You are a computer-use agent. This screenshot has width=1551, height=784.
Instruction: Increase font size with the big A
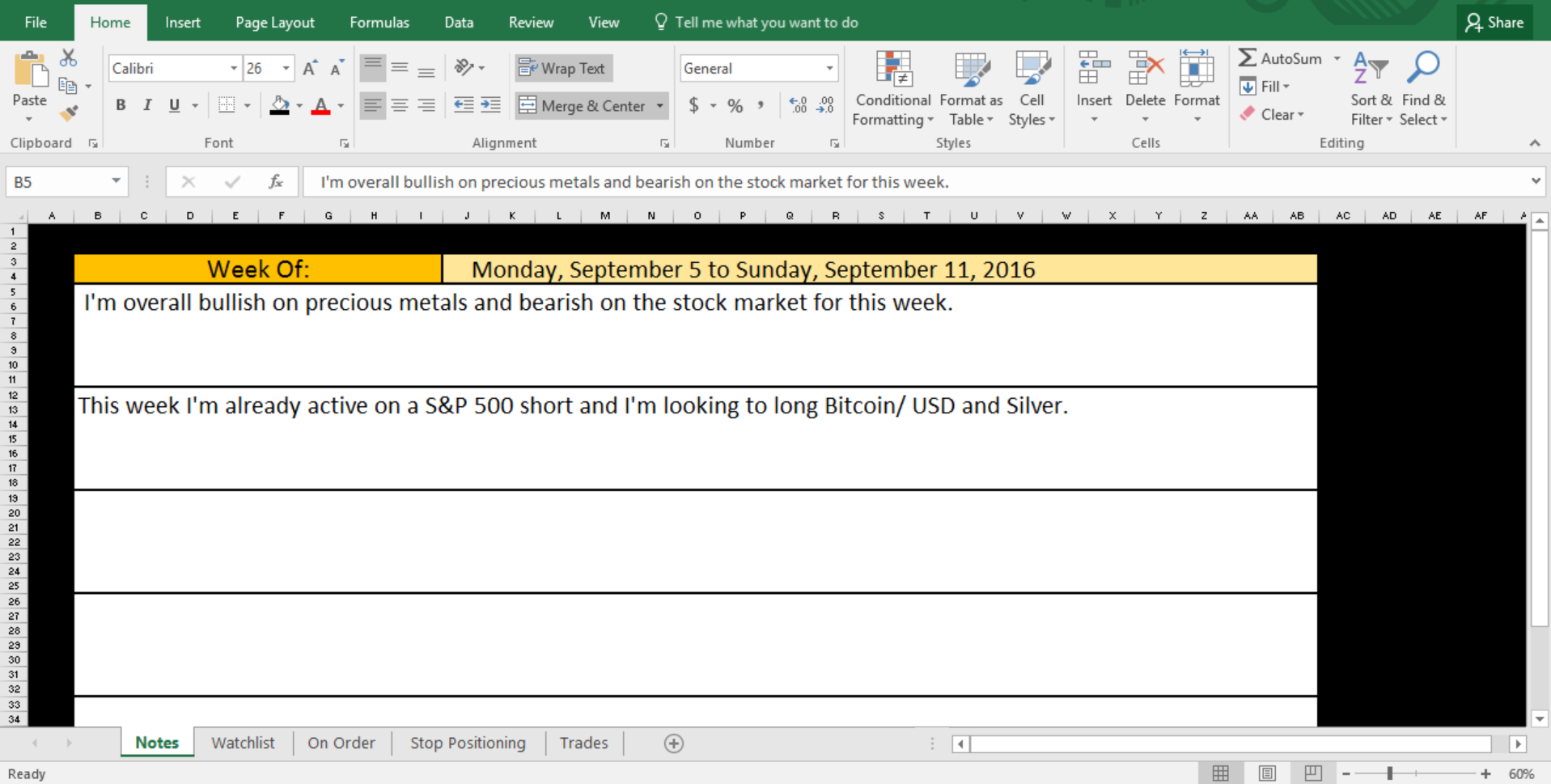click(x=310, y=69)
